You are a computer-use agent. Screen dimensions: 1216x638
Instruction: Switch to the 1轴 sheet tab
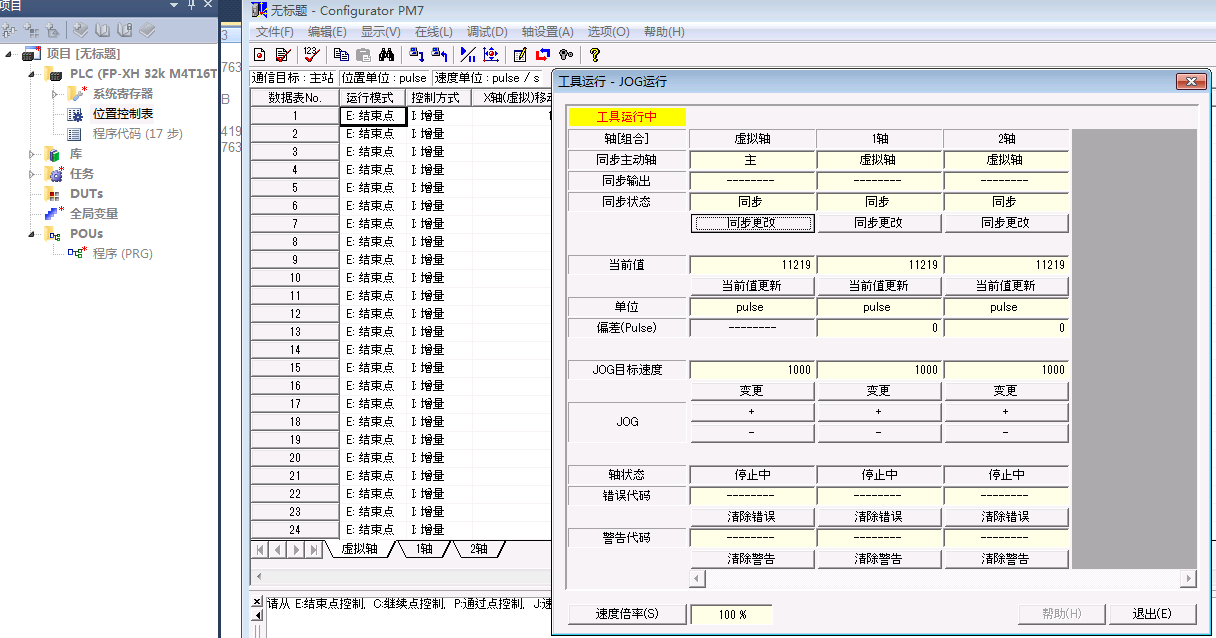[x=425, y=549]
